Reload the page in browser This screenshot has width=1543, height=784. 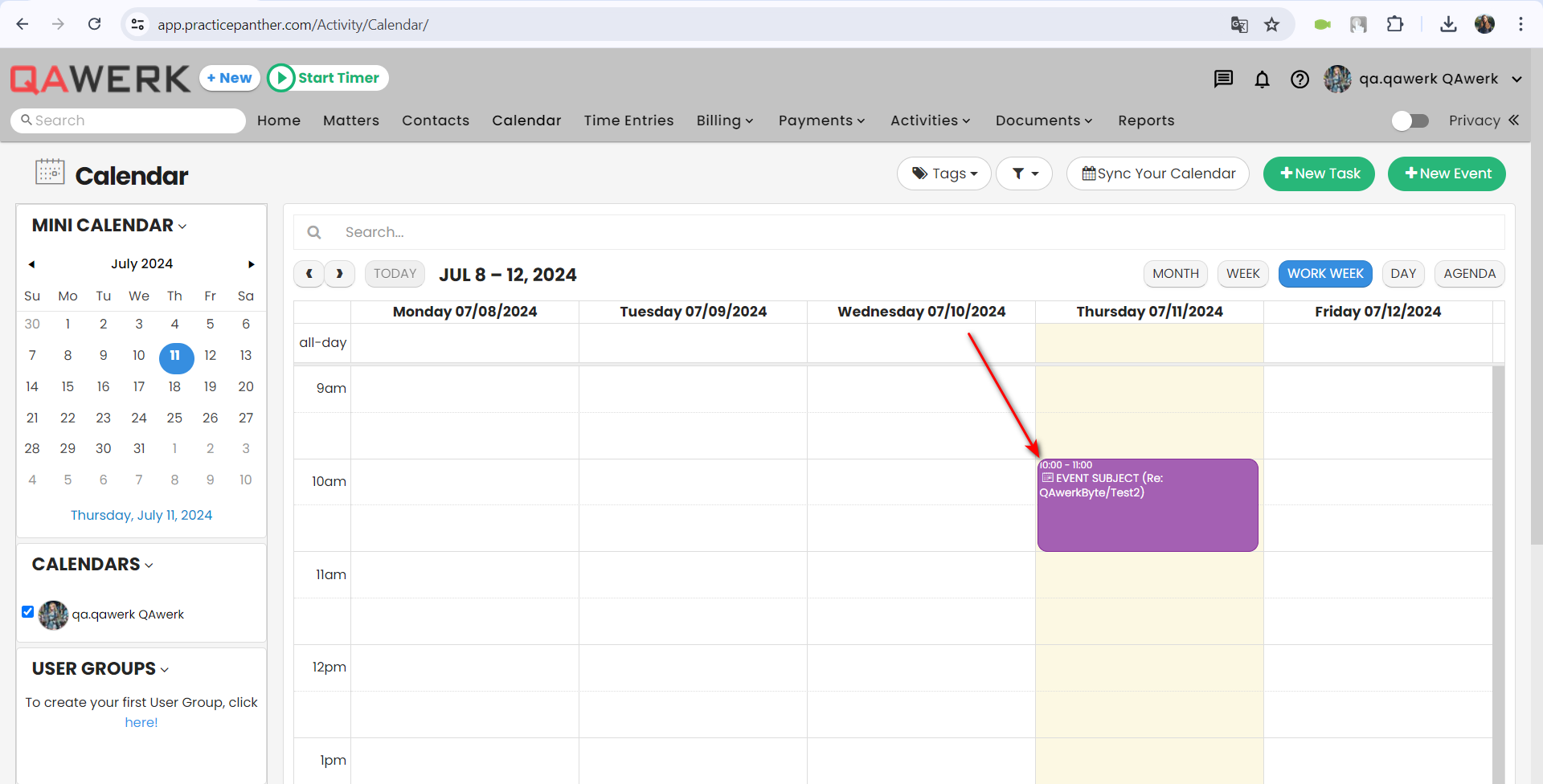click(x=95, y=24)
